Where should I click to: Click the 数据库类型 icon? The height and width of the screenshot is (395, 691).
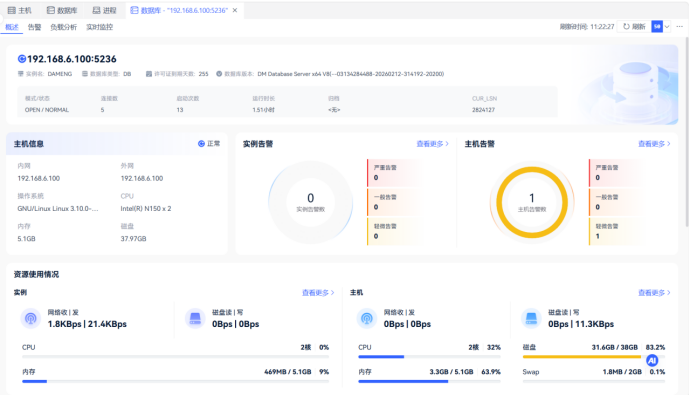(85, 74)
